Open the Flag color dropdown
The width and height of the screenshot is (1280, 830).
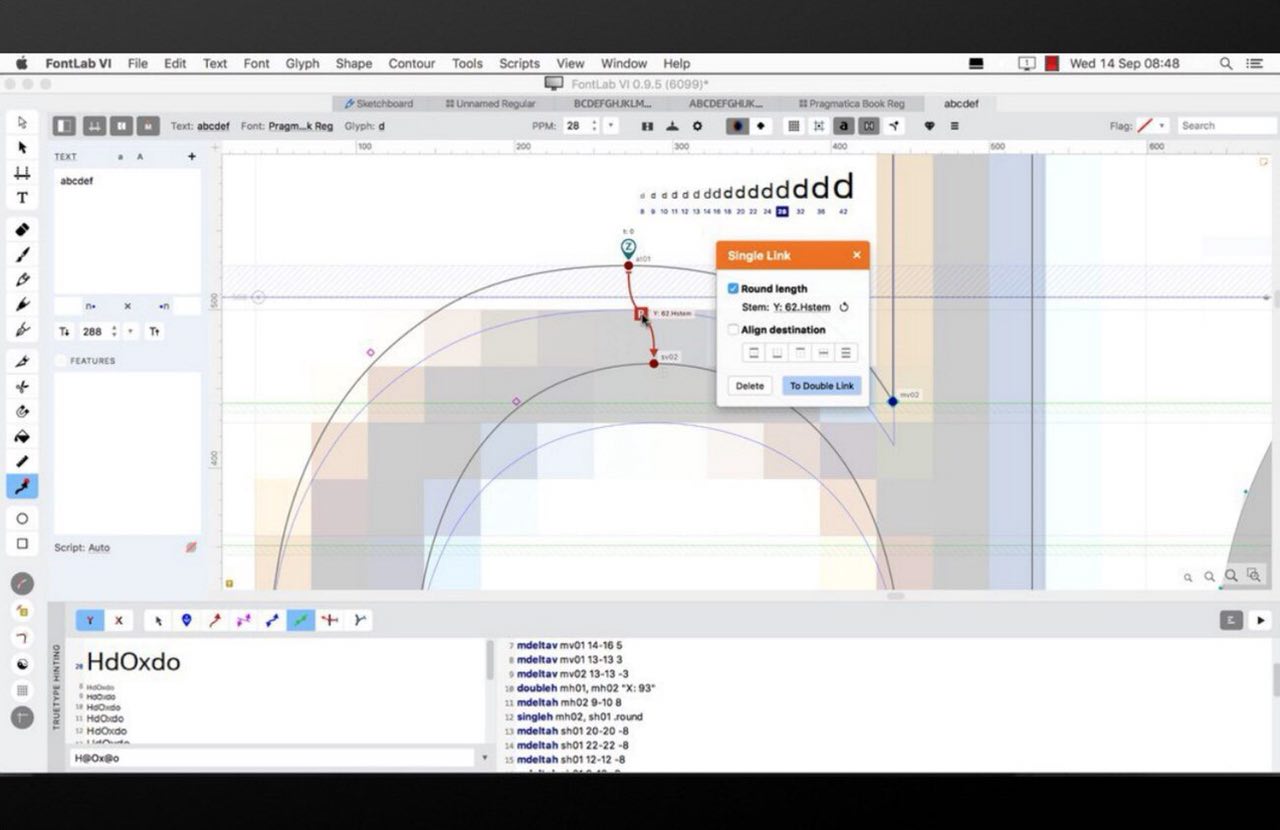(1162, 126)
